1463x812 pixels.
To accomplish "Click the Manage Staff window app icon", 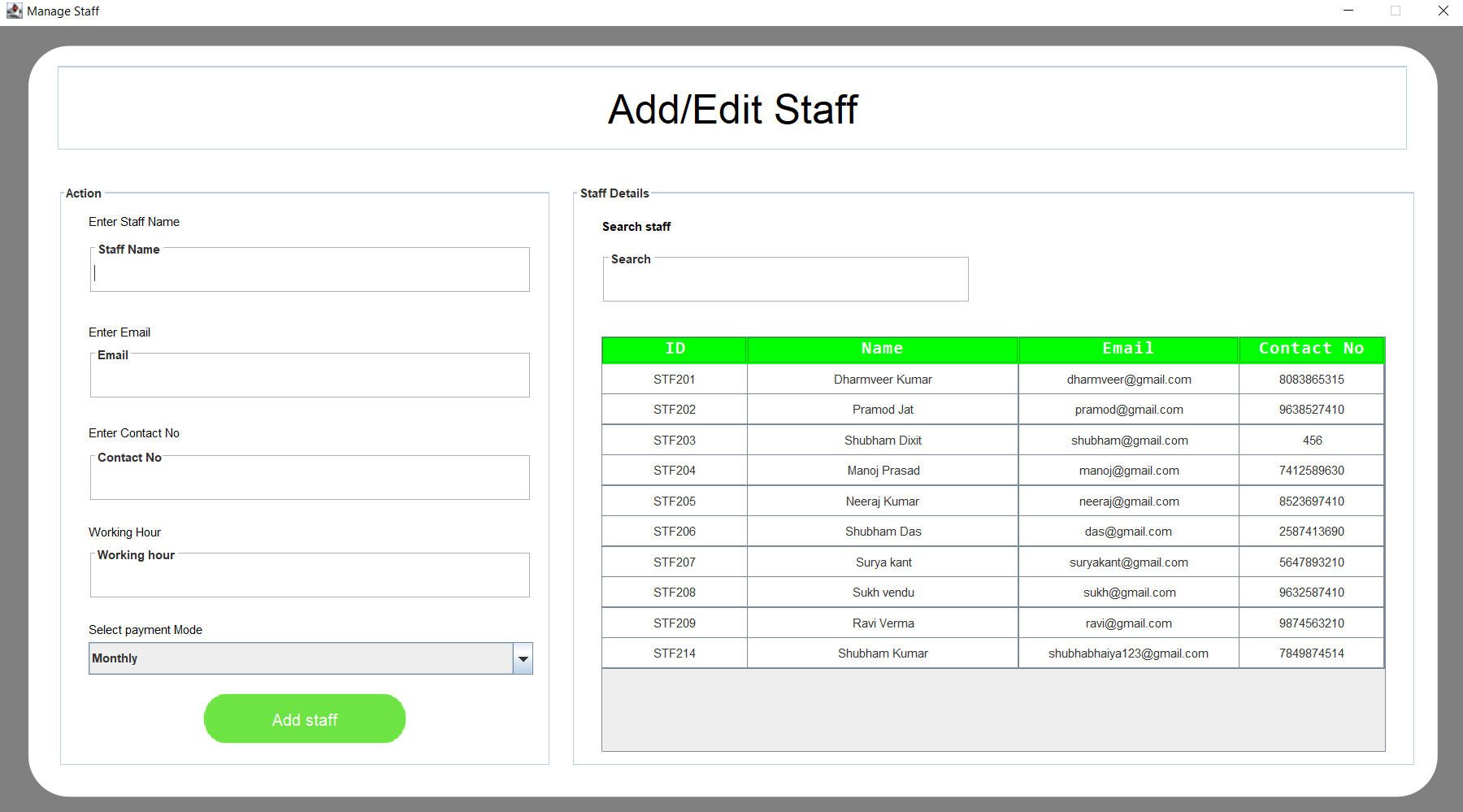I will 14,11.
